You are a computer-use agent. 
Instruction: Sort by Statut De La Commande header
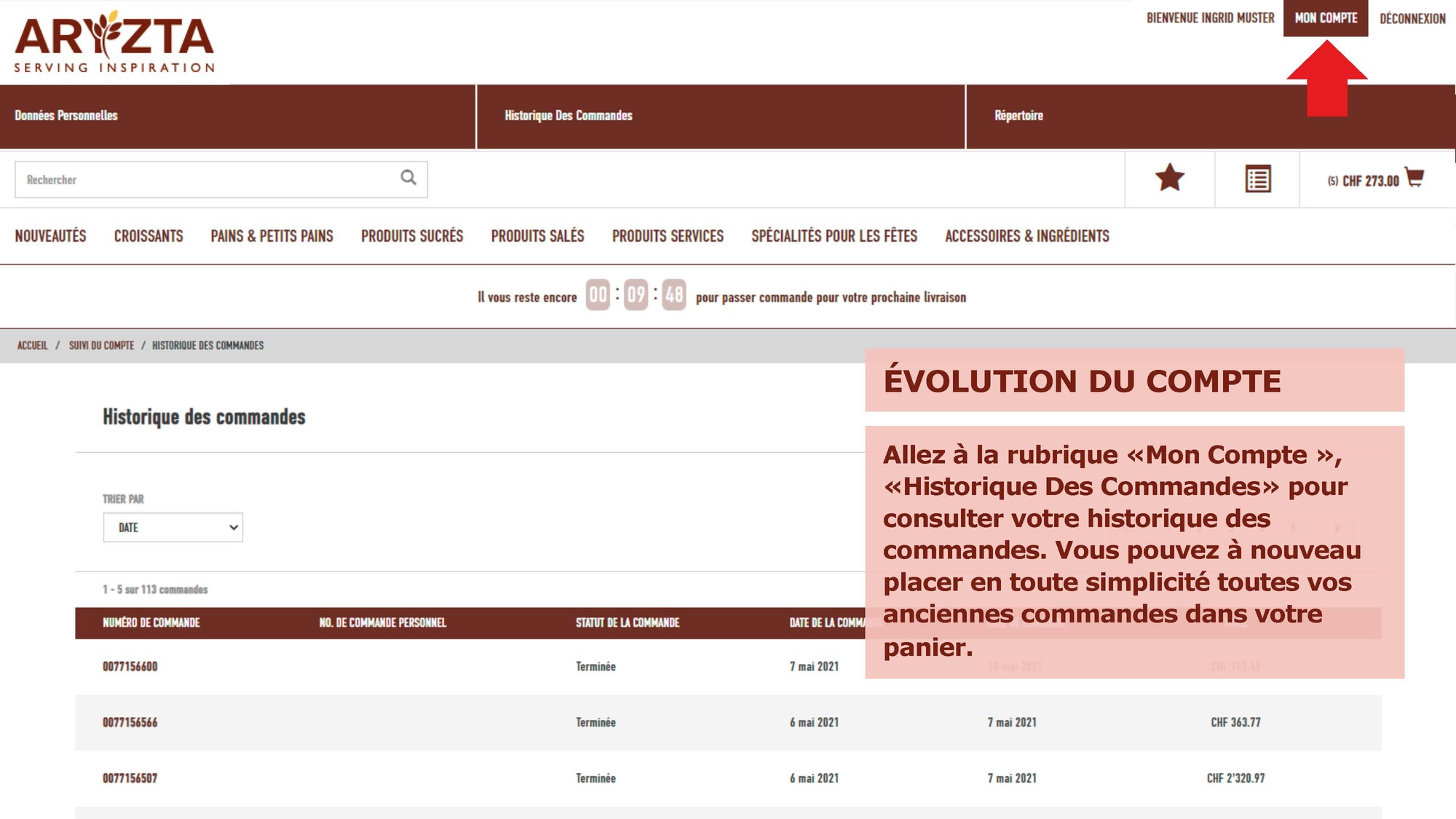click(628, 622)
